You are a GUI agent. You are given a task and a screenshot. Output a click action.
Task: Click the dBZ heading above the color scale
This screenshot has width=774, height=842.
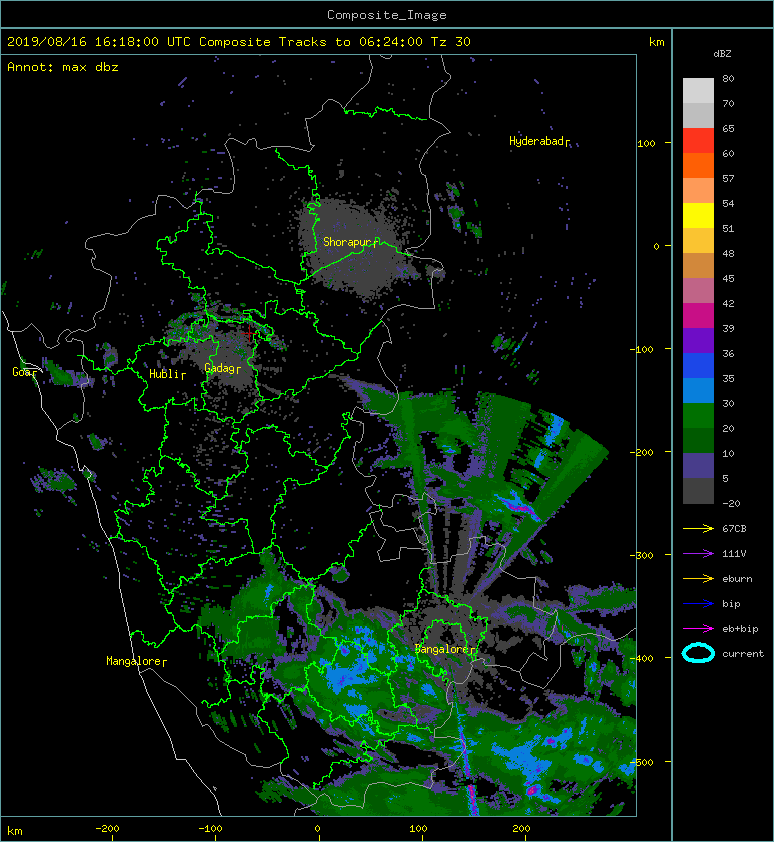(x=722, y=54)
